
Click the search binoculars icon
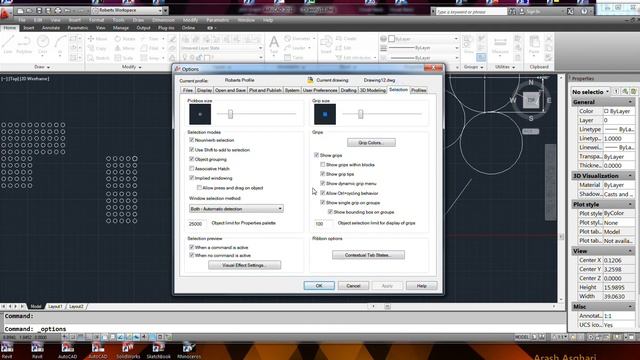512,12
